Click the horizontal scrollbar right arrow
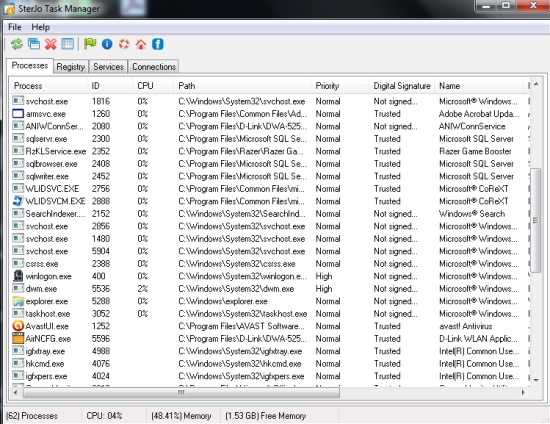The width and height of the screenshot is (550, 424). tap(523, 392)
